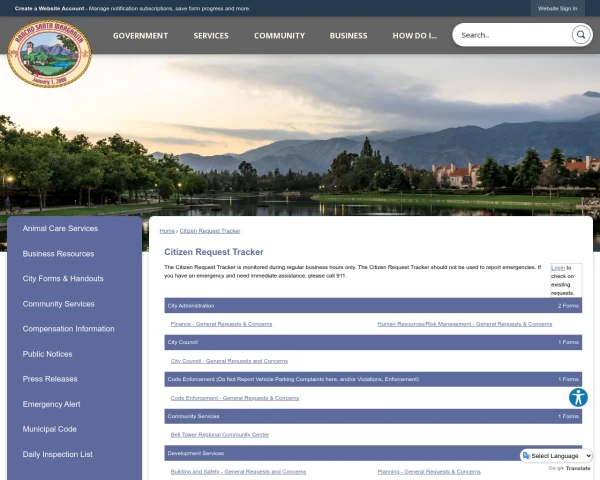This screenshot has height=480, width=600.
Task: Go to Compensation Information sidebar item
Action: click(68, 329)
